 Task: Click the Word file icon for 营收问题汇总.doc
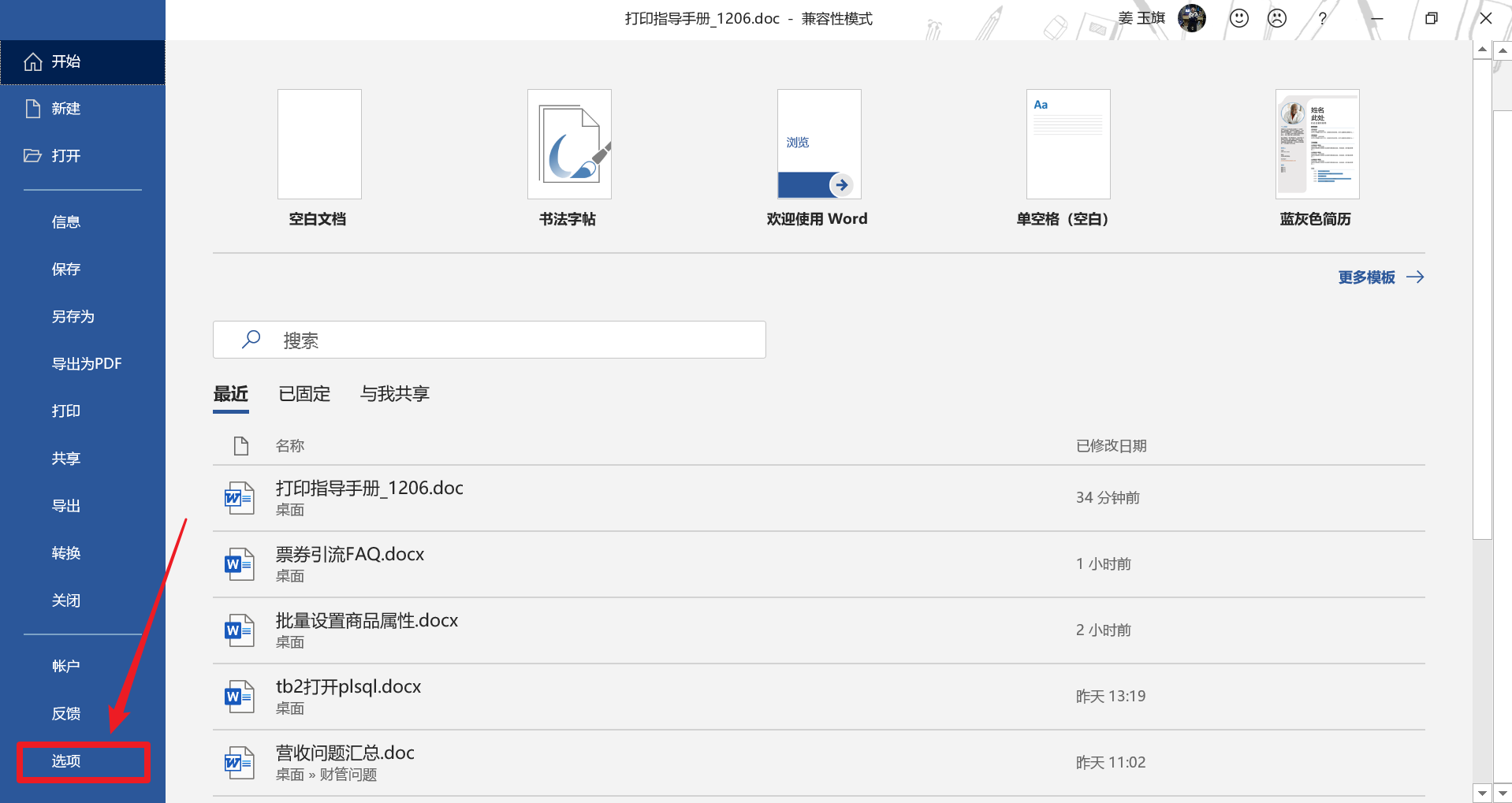[239, 763]
